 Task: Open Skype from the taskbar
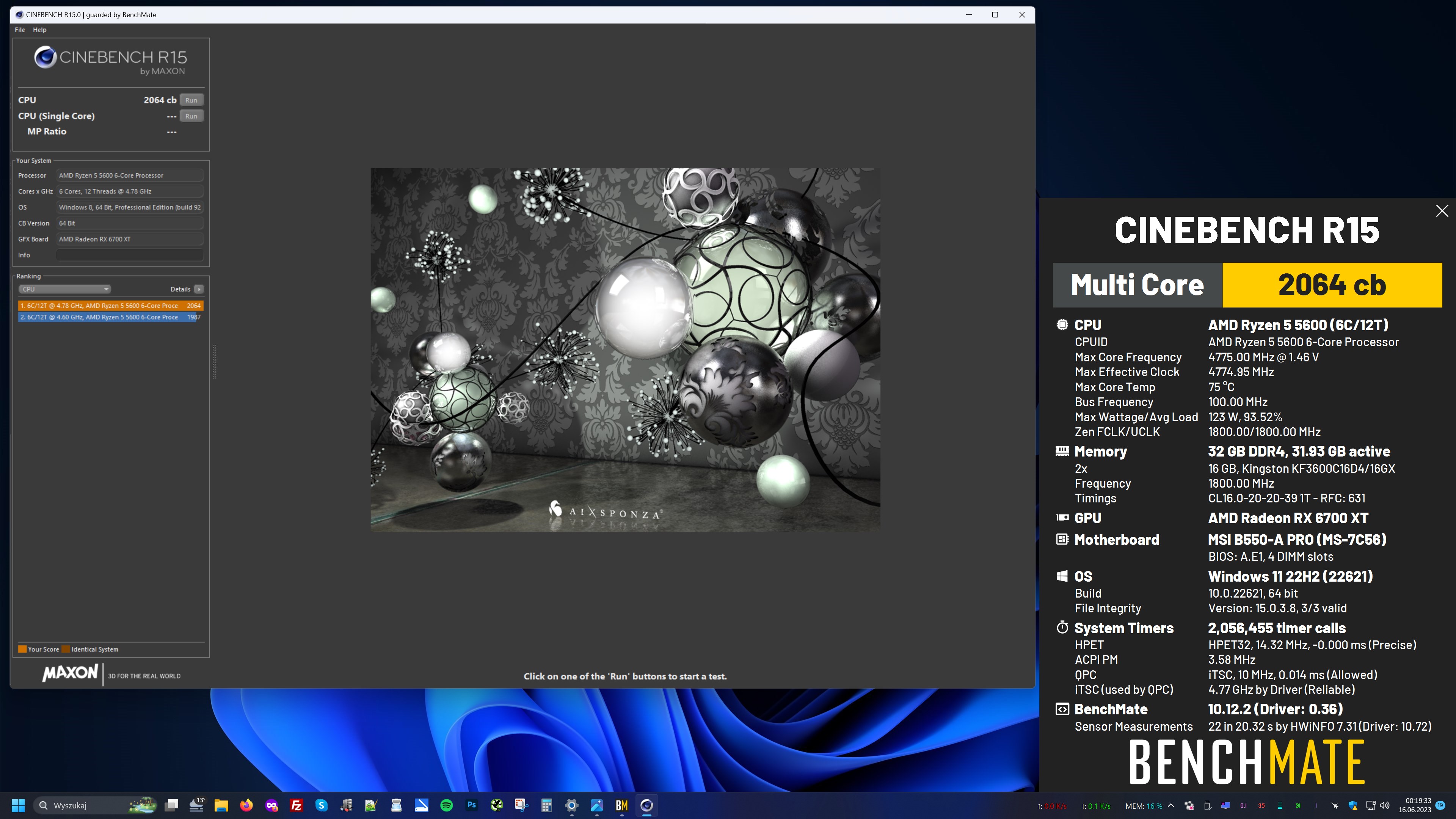[x=322, y=805]
